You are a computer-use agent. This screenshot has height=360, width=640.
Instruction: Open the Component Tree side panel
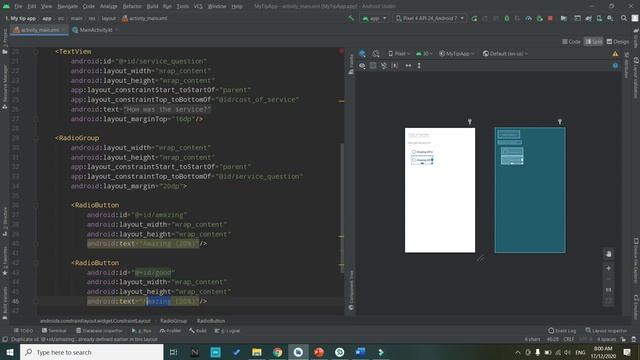point(351,289)
